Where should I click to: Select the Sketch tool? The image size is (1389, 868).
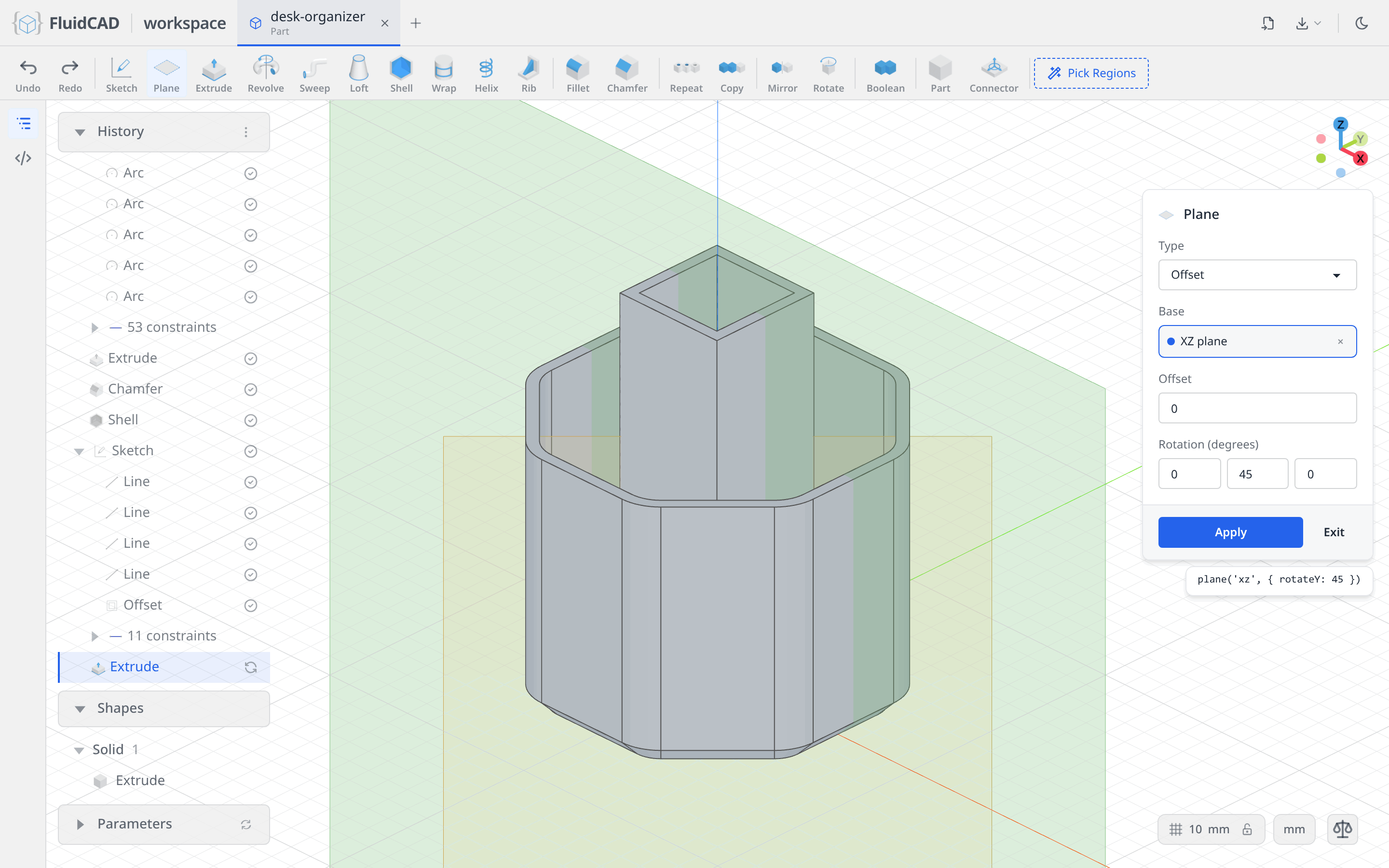pyautogui.click(x=121, y=74)
